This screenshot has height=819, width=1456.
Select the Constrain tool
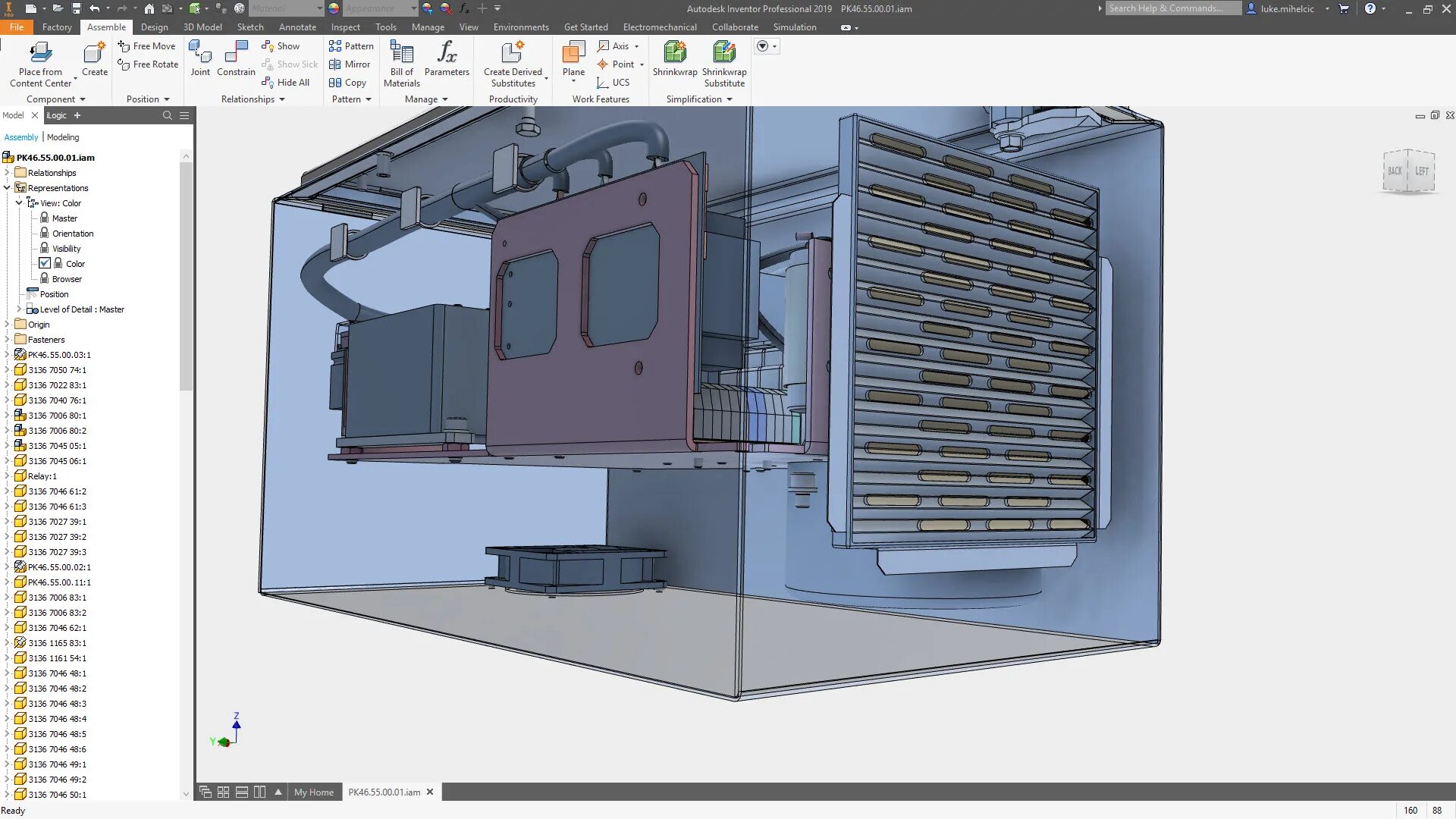pos(236,58)
